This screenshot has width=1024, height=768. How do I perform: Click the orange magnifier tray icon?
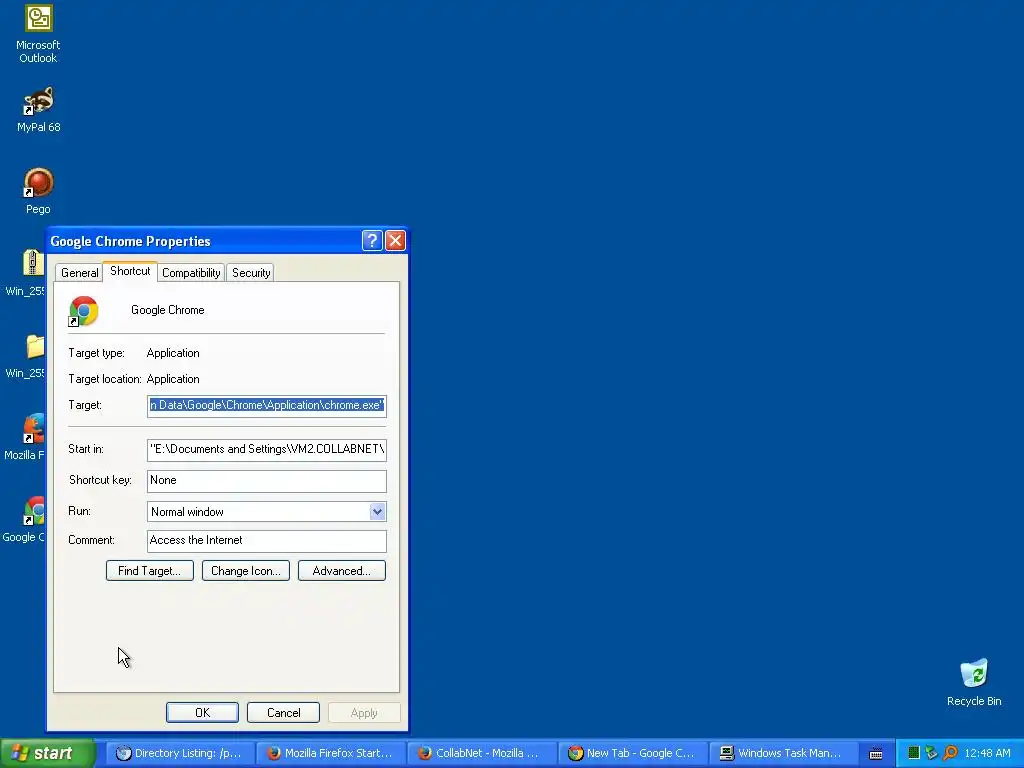(x=950, y=753)
